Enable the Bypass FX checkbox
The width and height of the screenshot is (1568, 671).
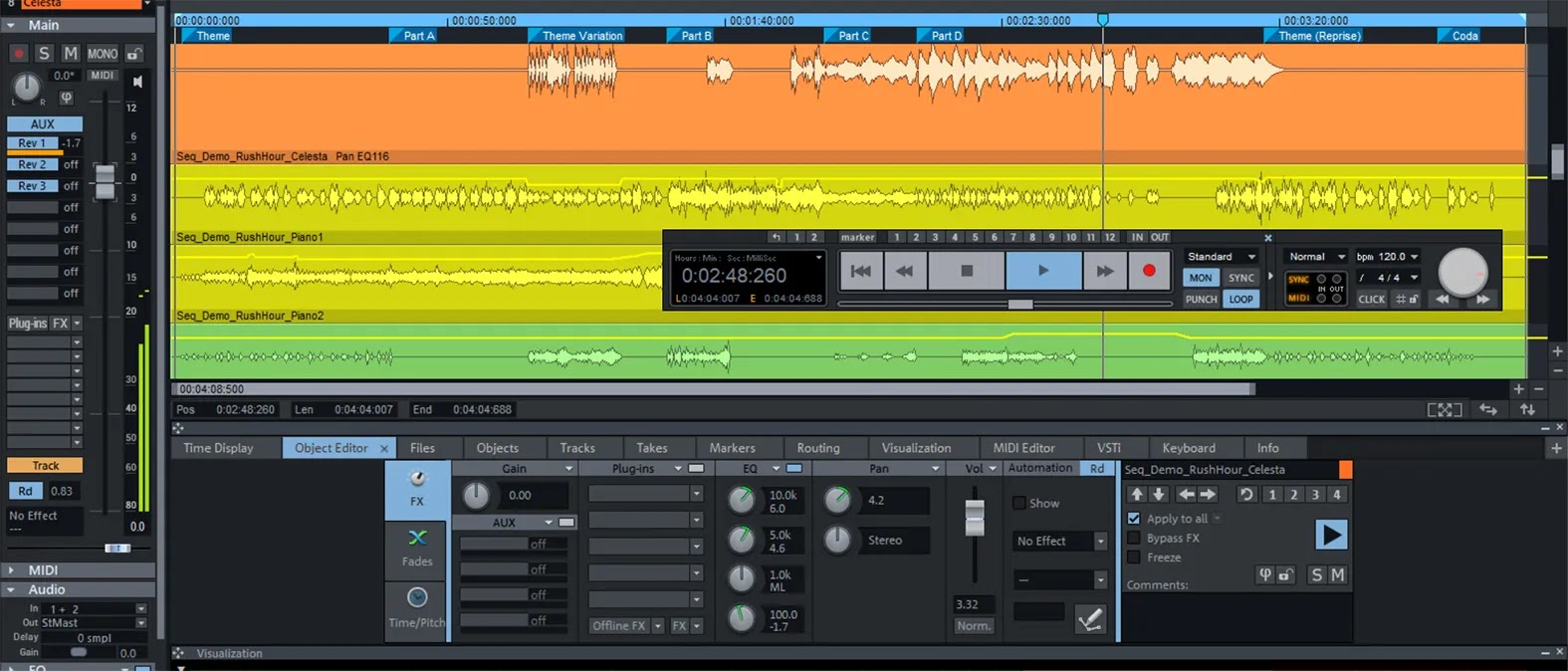1133,538
